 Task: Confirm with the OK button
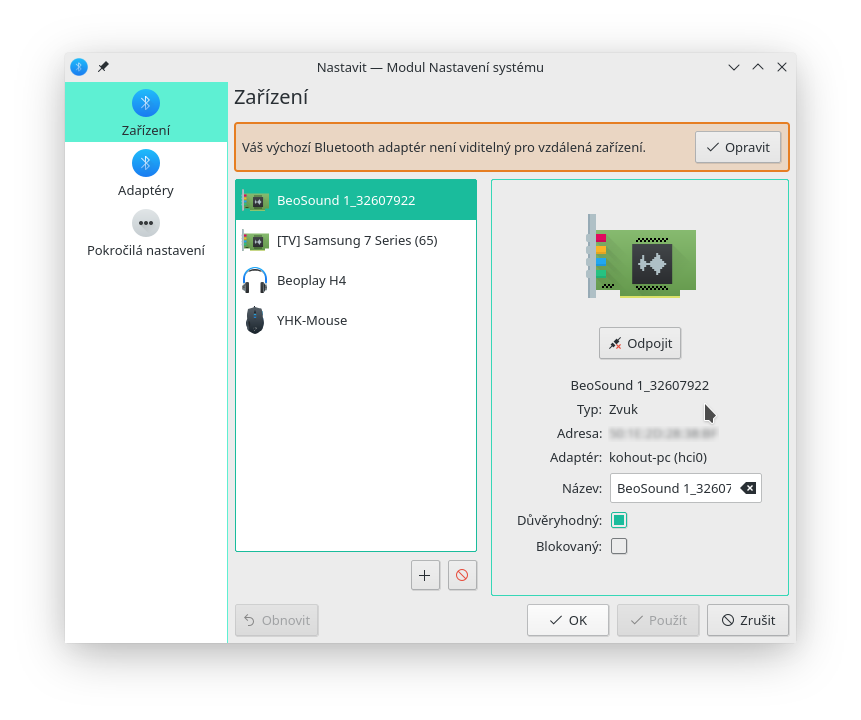(x=567, y=620)
